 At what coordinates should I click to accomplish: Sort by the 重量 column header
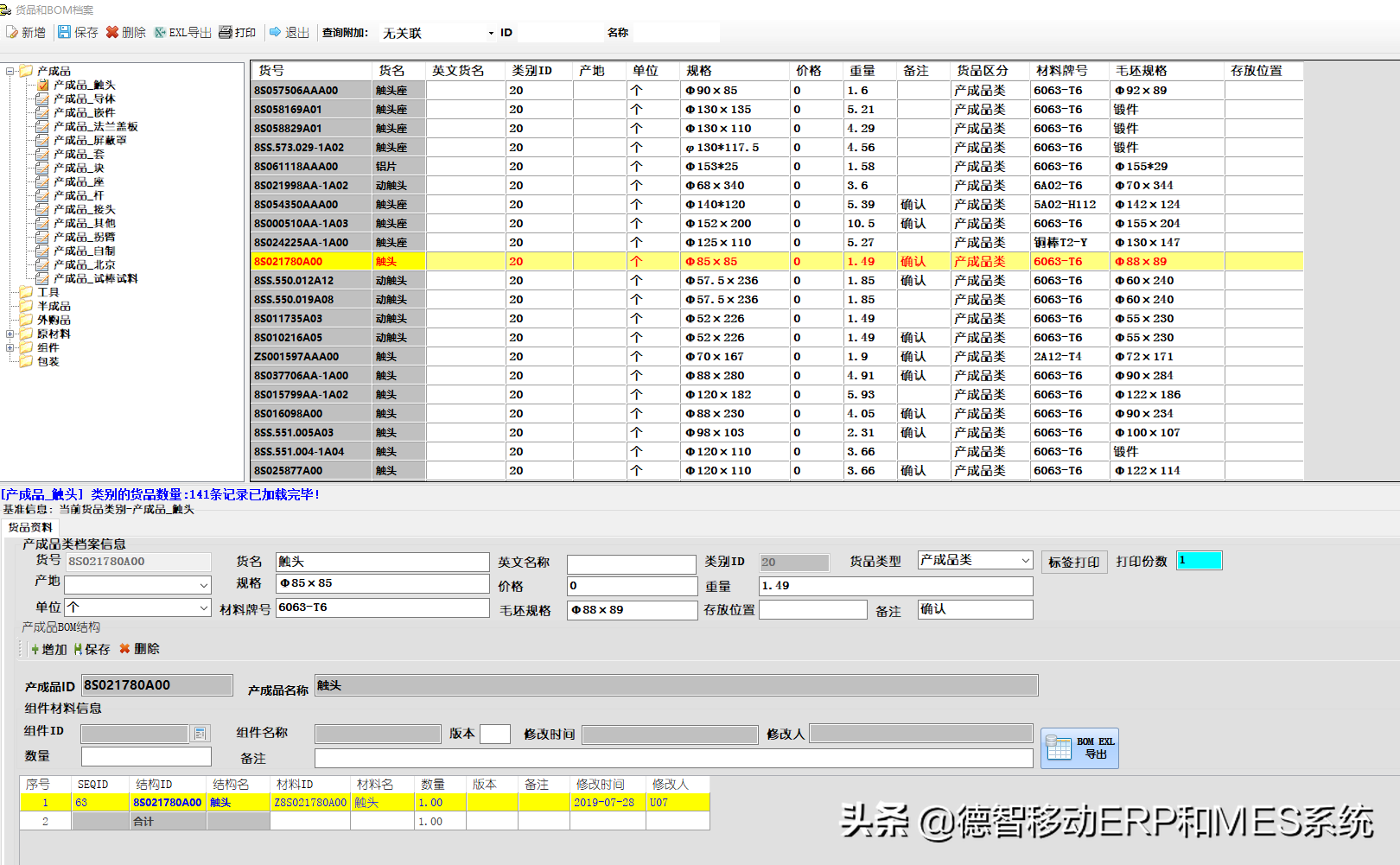[x=870, y=71]
